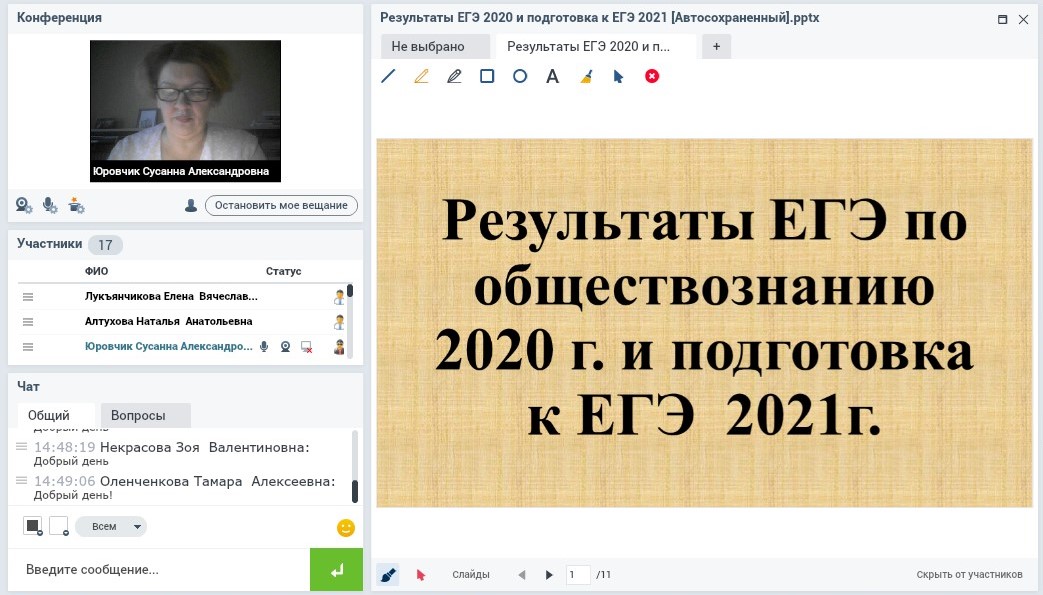Maximize the presentation panel
The height and width of the screenshot is (595, 1043).
tap(1002, 19)
